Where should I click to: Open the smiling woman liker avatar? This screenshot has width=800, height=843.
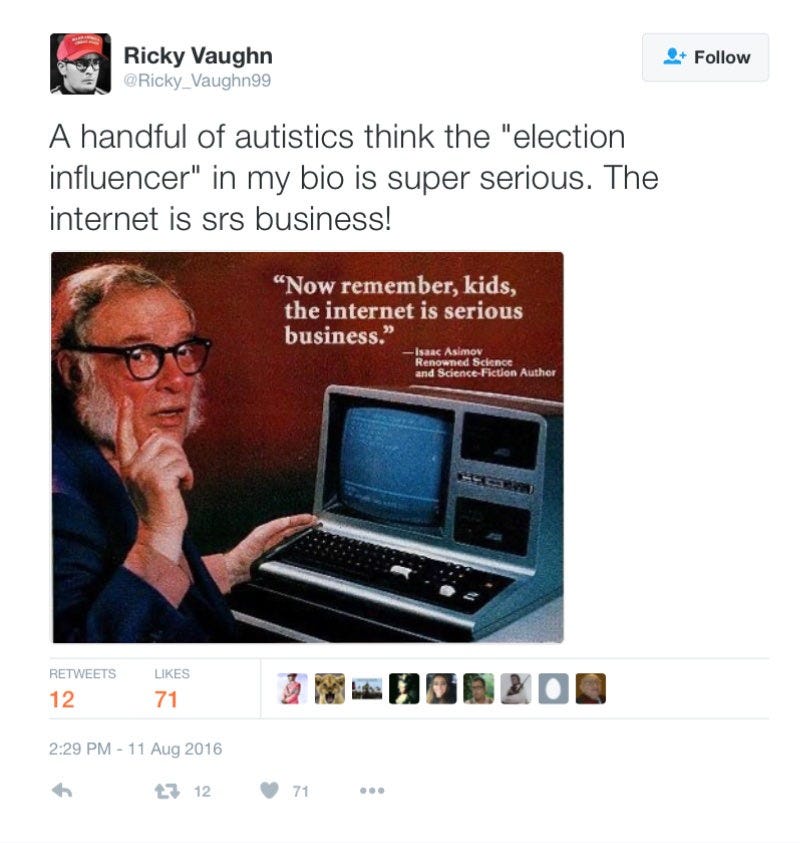[441, 689]
